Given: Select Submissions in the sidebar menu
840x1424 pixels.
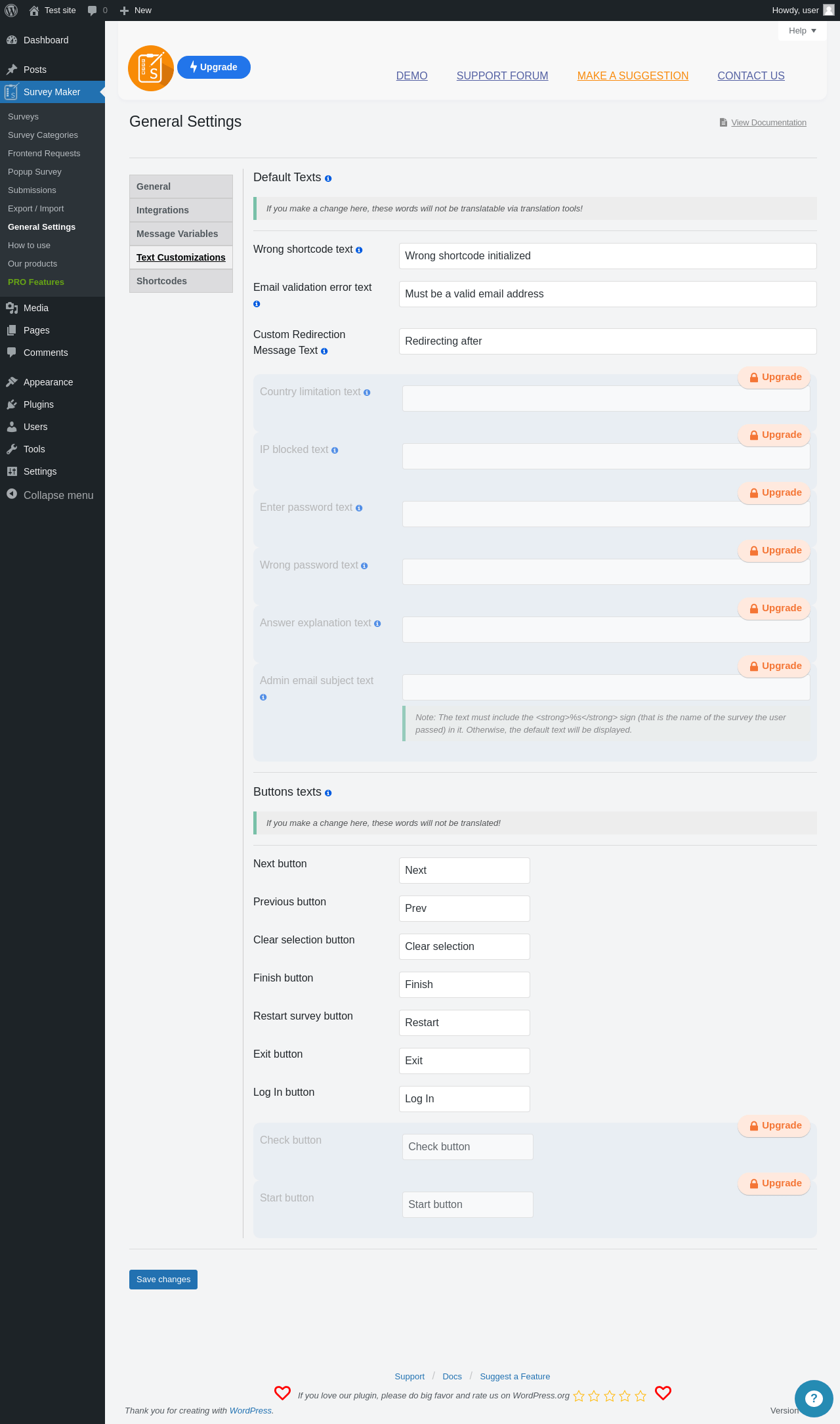Looking at the screenshot, I should [32, 190].
